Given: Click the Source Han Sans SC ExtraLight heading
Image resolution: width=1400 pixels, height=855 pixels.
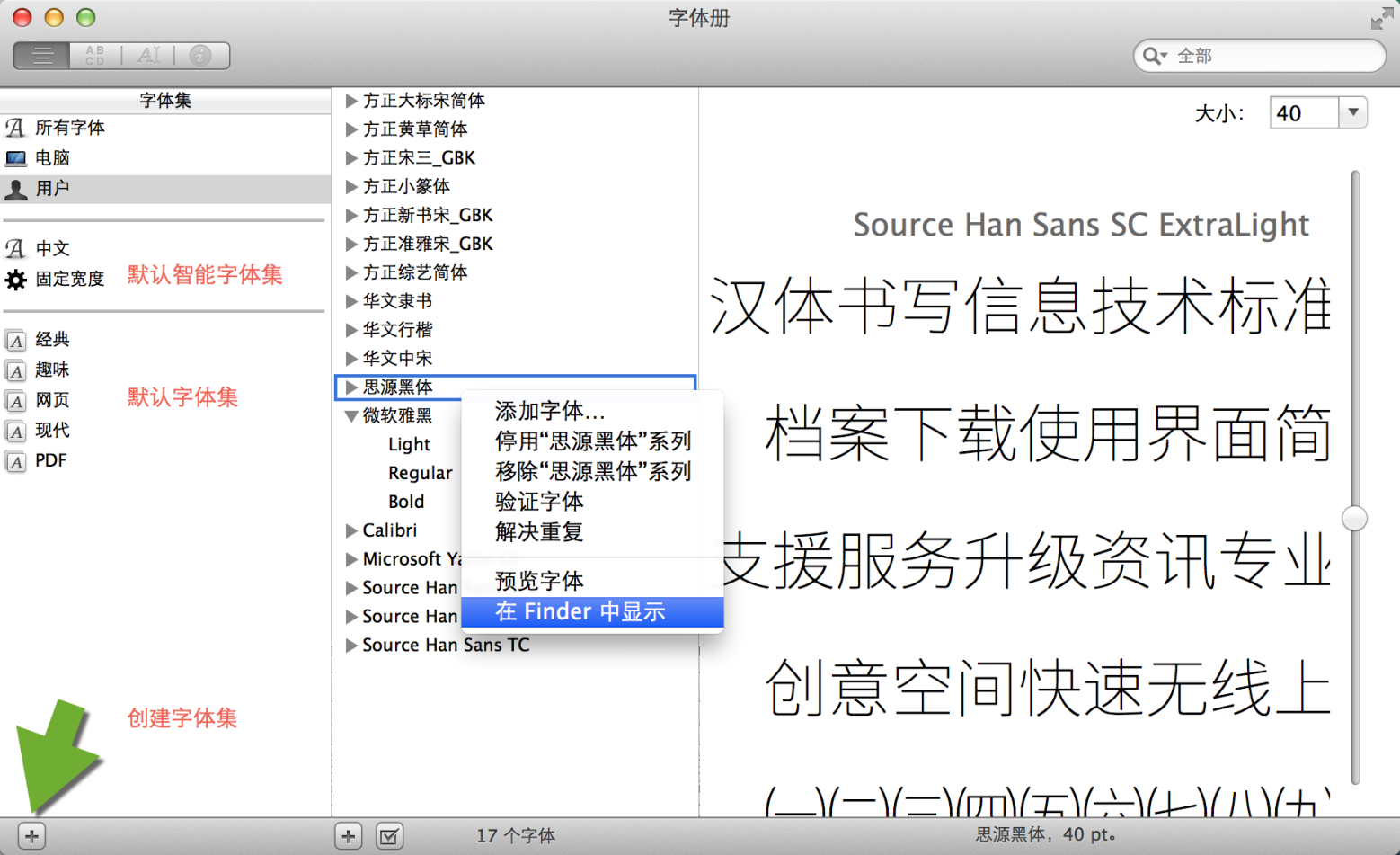Looking at the screenshot, I should click(x=1081, y=225).
